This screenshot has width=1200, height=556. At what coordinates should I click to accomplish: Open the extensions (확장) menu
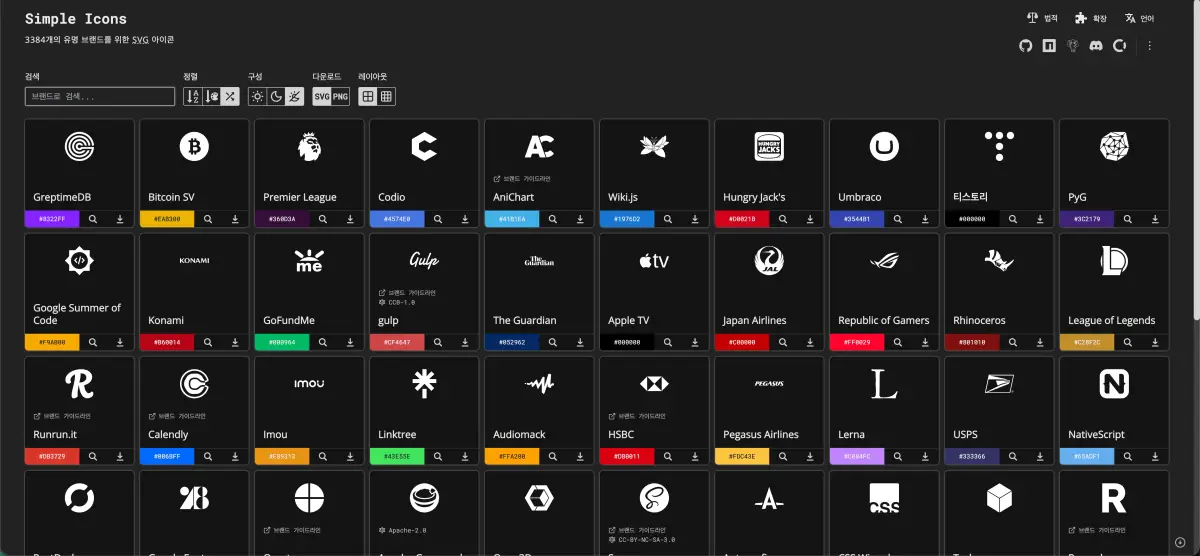coord(1091,18)
